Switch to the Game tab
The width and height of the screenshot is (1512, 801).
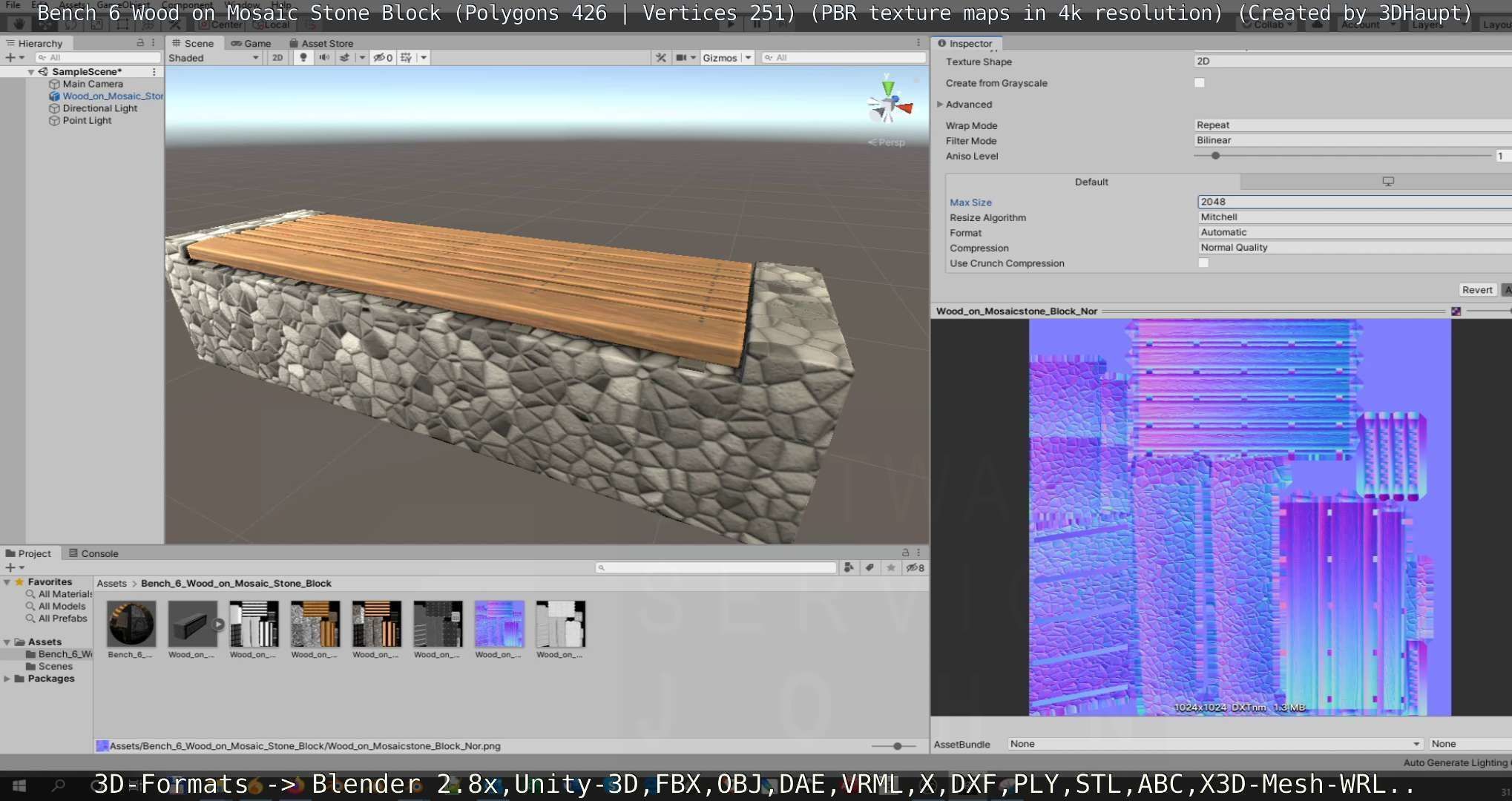tap(251, 43)
